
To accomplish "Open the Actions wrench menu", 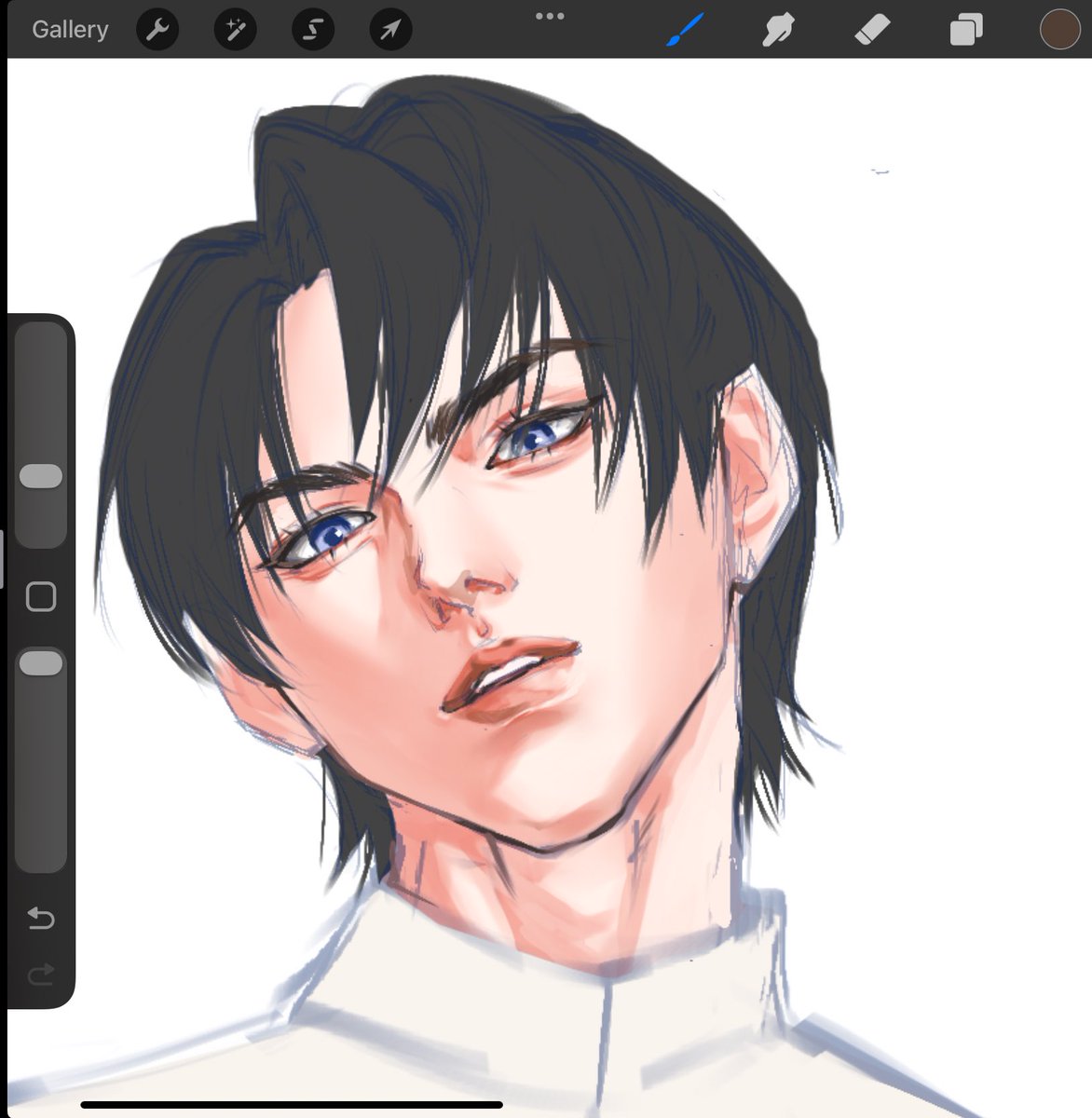I will tap(157, 30).
